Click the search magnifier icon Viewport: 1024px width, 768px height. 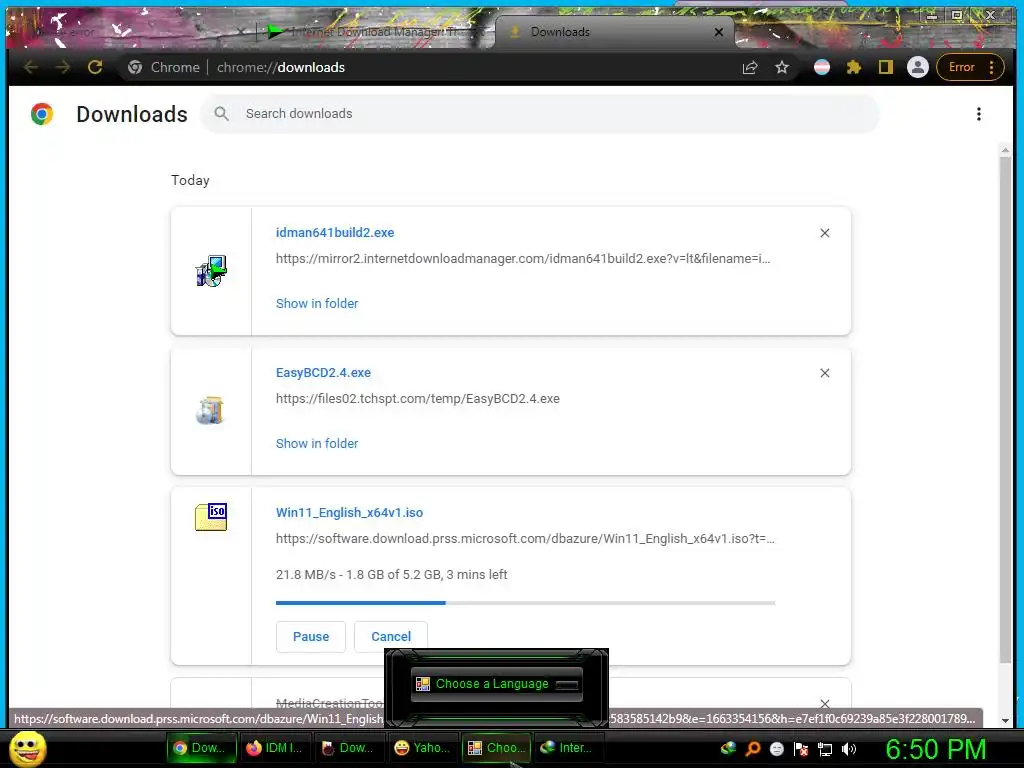(x=221, y=114)
